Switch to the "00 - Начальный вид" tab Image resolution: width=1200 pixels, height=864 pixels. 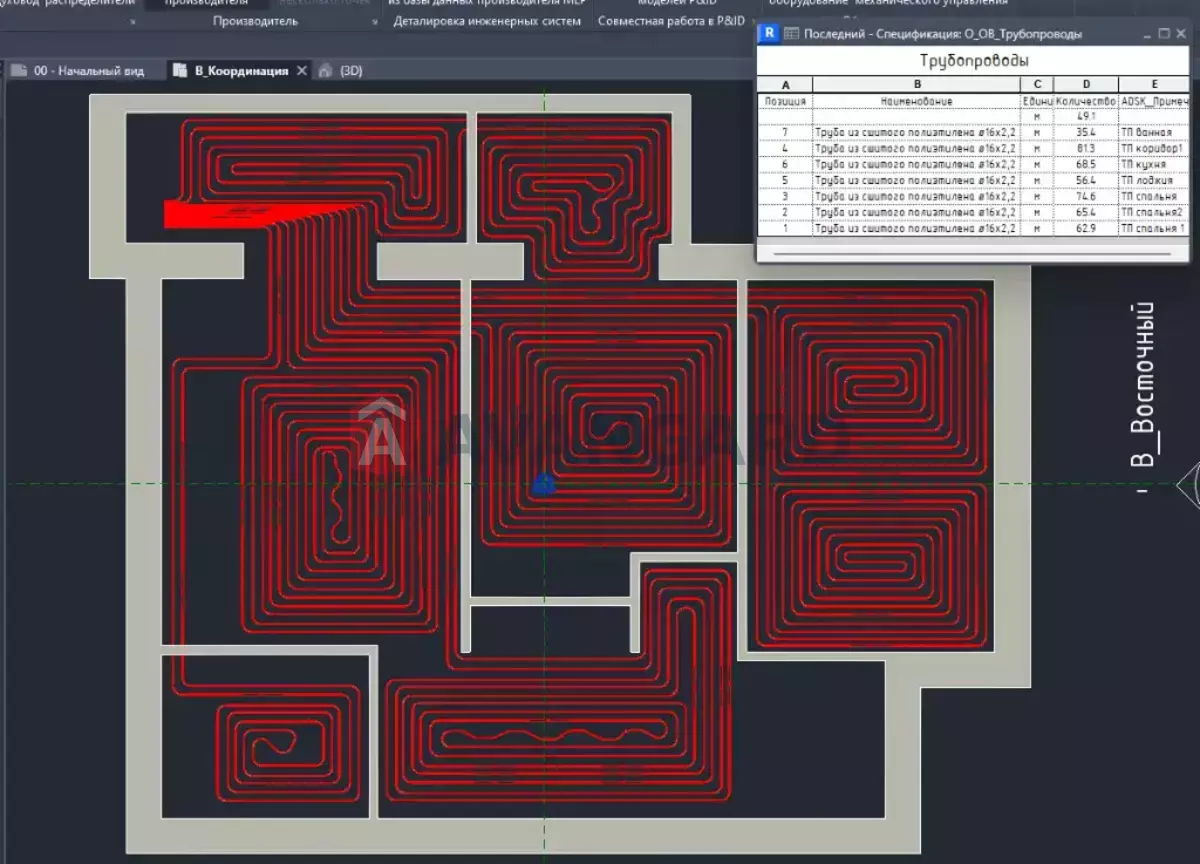click(x=88, y=71)
